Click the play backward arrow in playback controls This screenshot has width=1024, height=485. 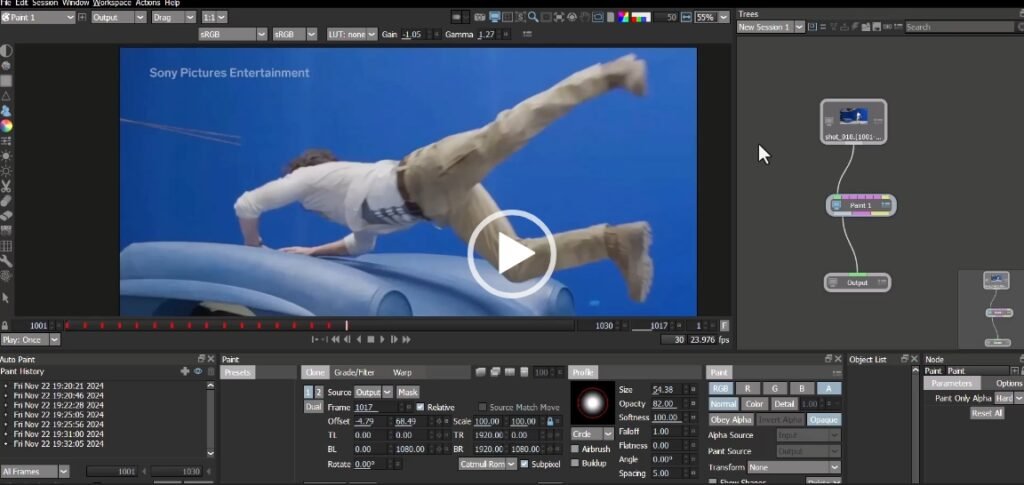(359, 339)
